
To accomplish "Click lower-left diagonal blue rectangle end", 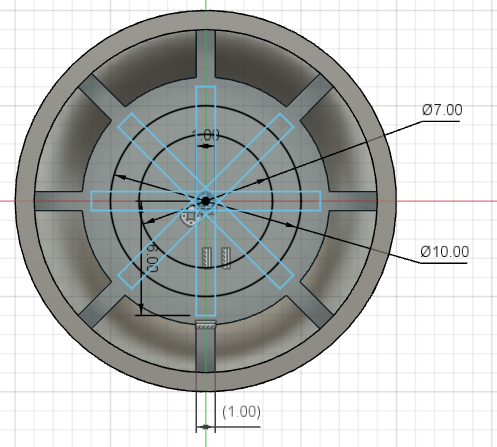I will pos(125,282).
